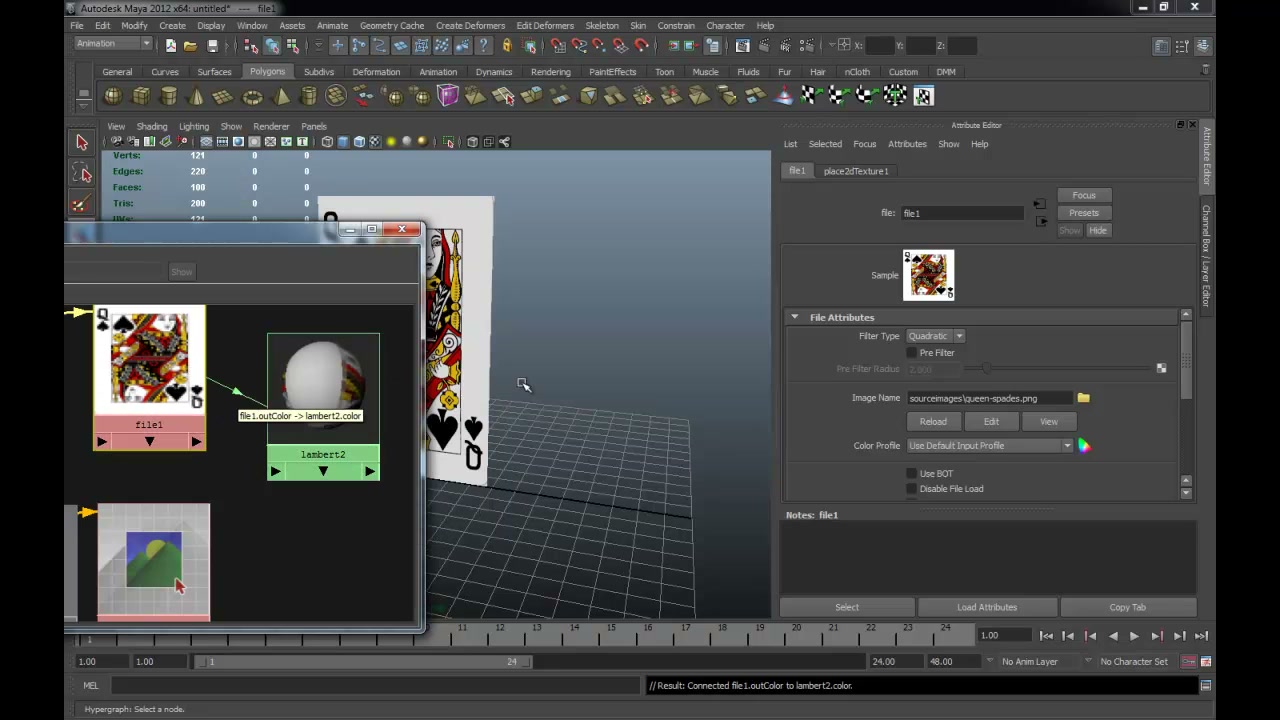Toggle smooth shade all viewport icon
The image size is (1280, 720).
(343, 142)
